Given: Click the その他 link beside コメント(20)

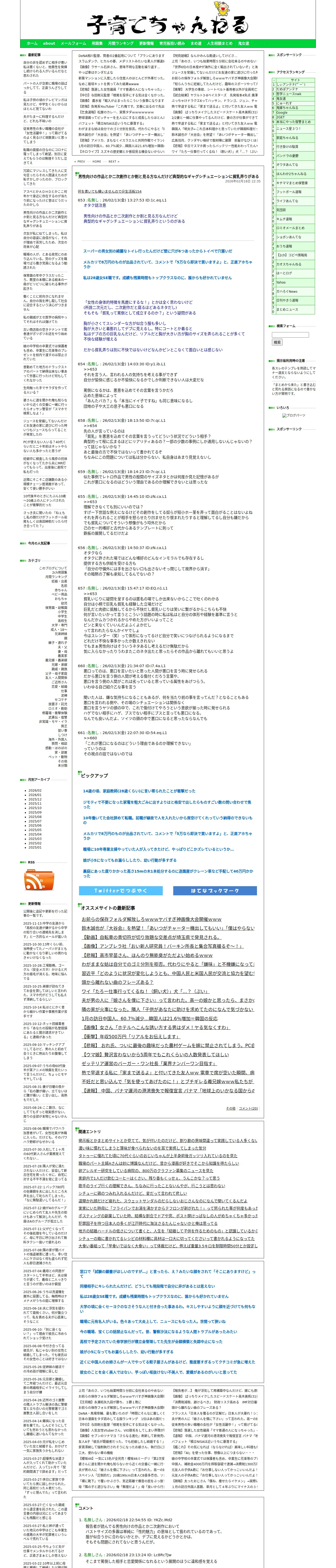Looking at the screenshot, I should [x=231, y=1108].
